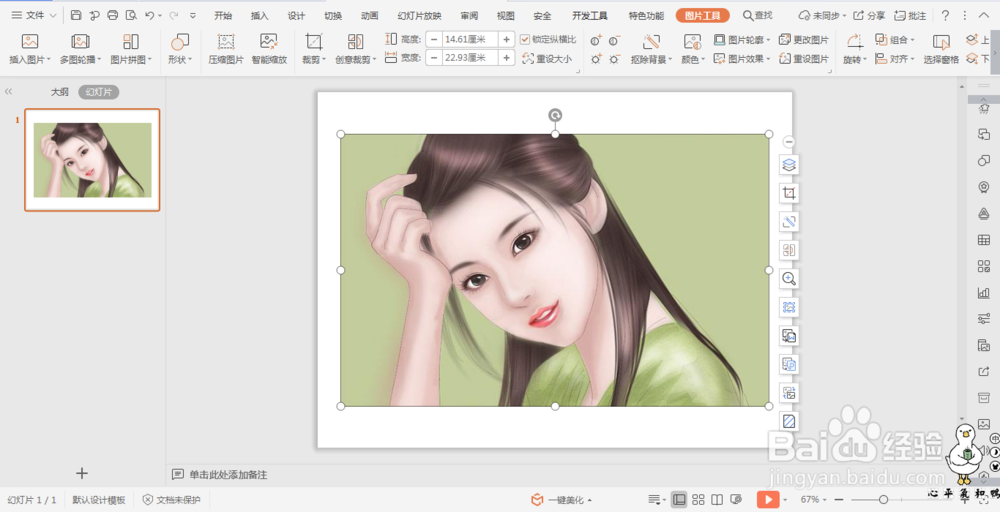This screenshot has width=1000, height=512.
Task: Click the orange slideshow play button
Action: click(768, 499)
